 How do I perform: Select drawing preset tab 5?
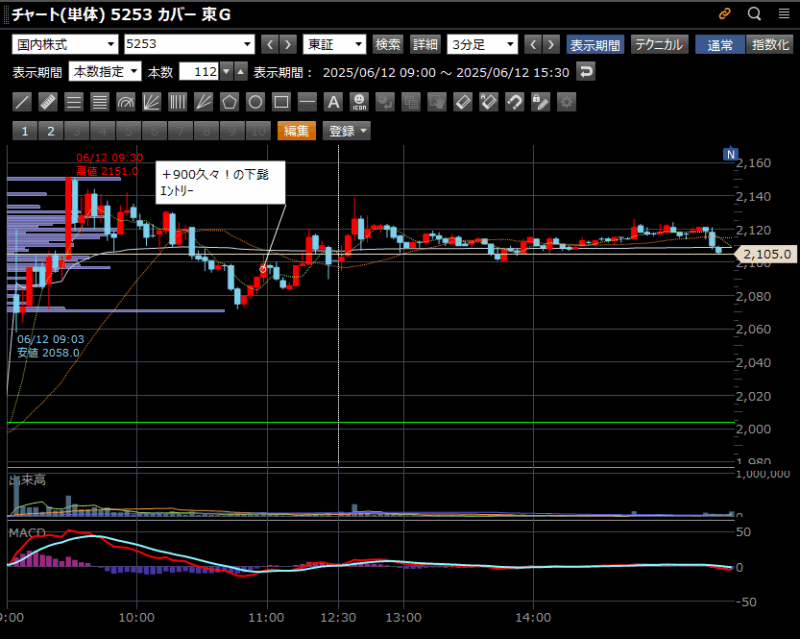(129, 131)
